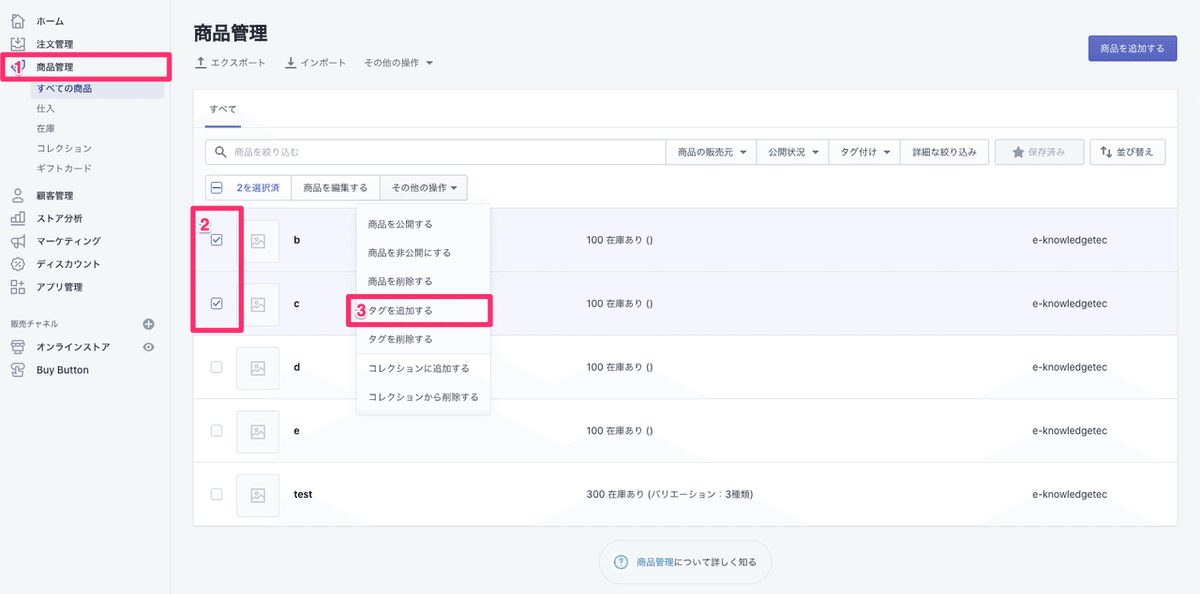Click the 注文管理 orders icon
Image resolution: width=1200 pixels, height=594 pixels.
point(17,44)
